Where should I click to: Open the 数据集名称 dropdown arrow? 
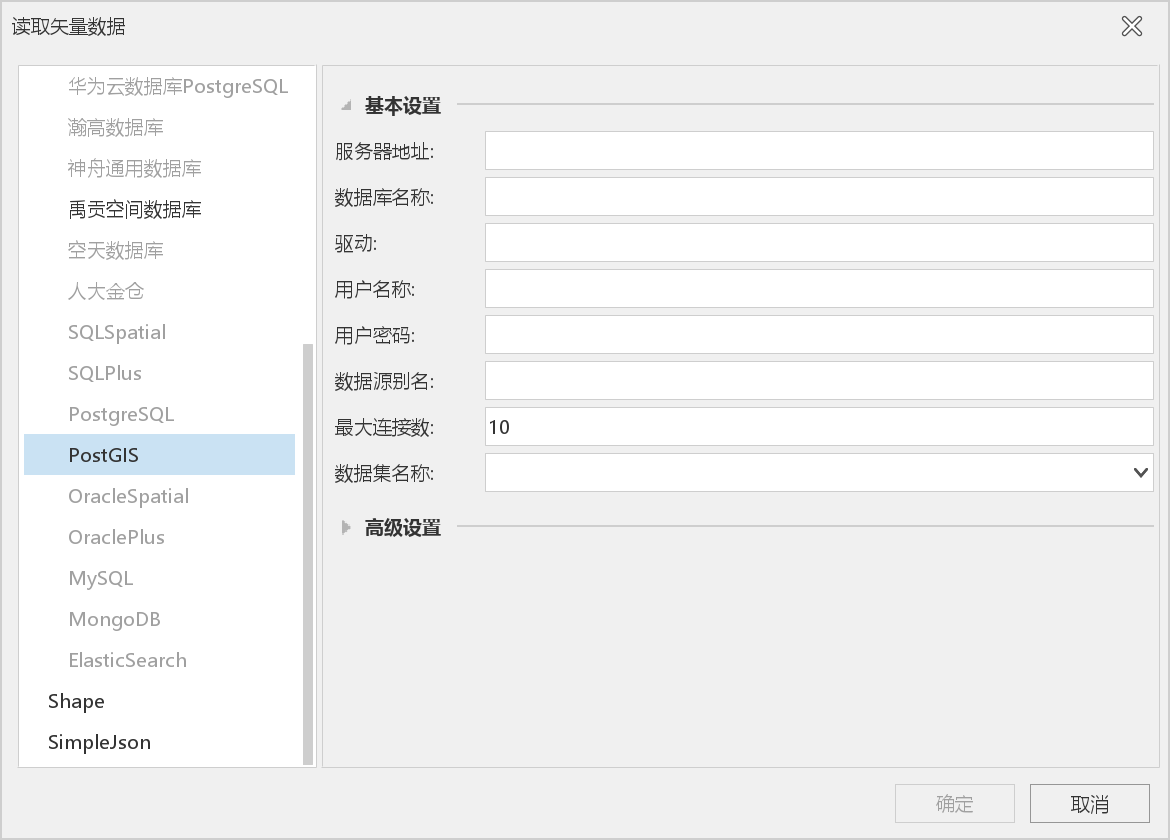click(1140, 472)
